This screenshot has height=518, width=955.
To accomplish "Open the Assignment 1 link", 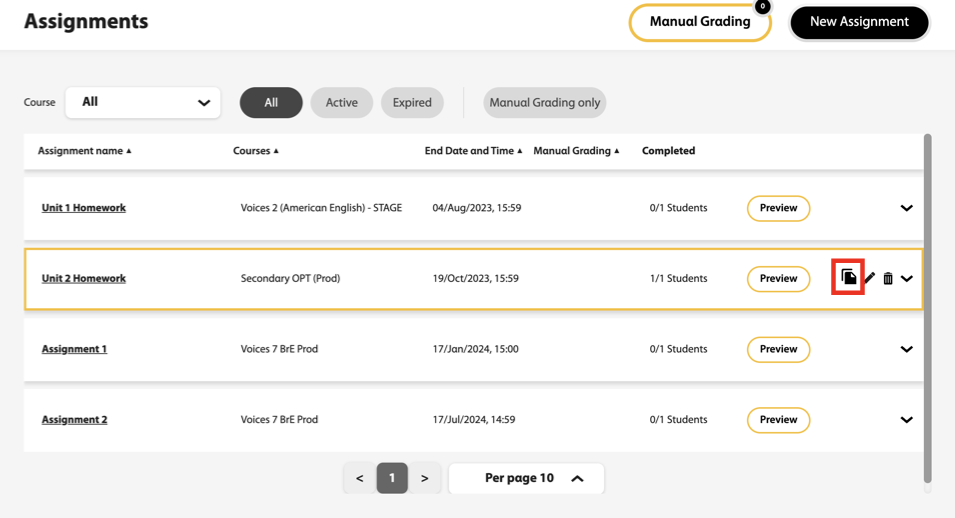I will [x=74, y=349].
